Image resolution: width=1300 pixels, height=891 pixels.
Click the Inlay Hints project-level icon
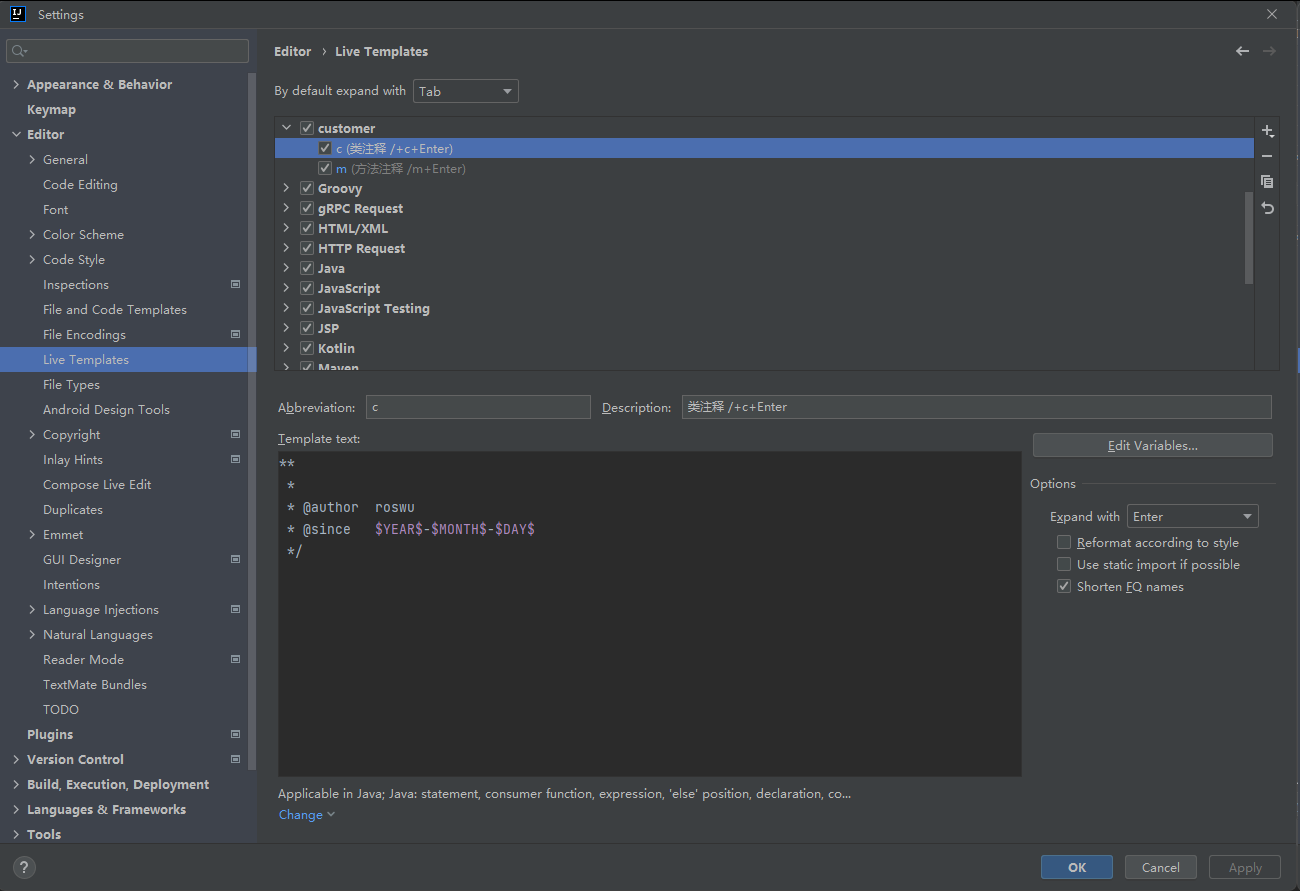pyautogui.click(x=236, y=459)
